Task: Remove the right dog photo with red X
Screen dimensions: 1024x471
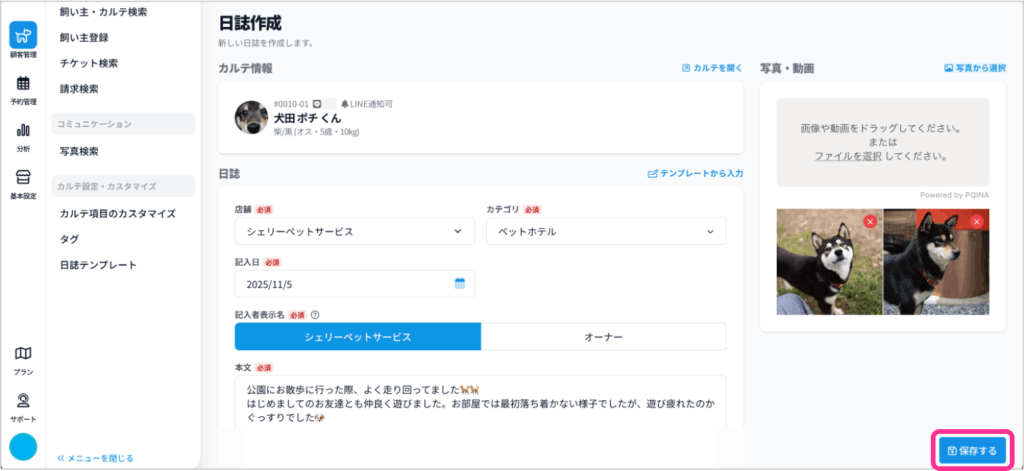Action: point(976,221)
